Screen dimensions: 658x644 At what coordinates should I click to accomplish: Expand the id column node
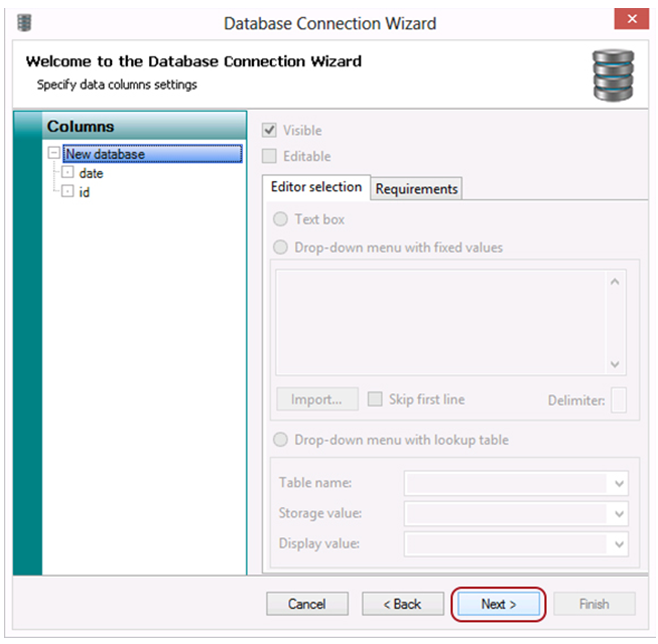click(x=68, y=191)
